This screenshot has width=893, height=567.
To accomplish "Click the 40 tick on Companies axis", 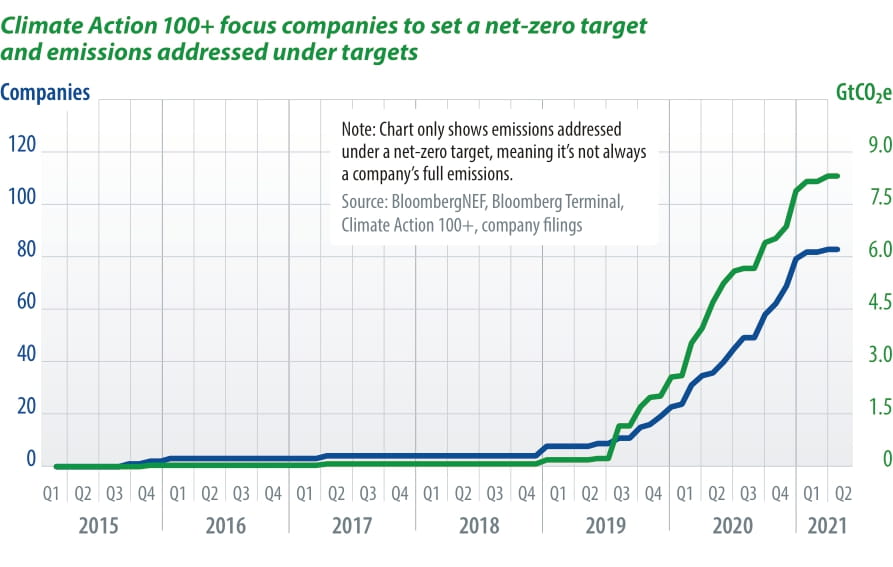I will tap(22, 355).
